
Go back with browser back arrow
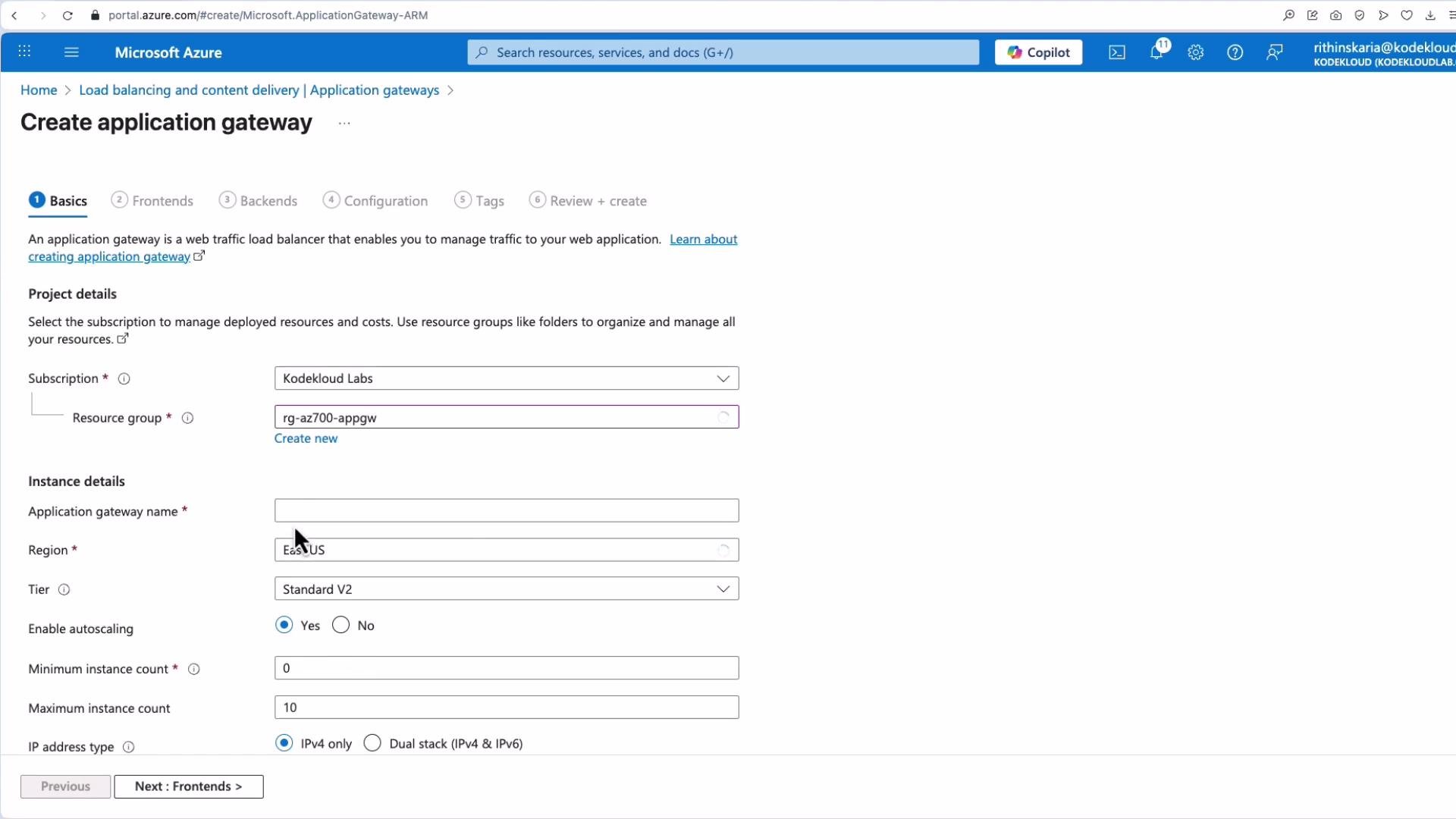coord(14,15)
